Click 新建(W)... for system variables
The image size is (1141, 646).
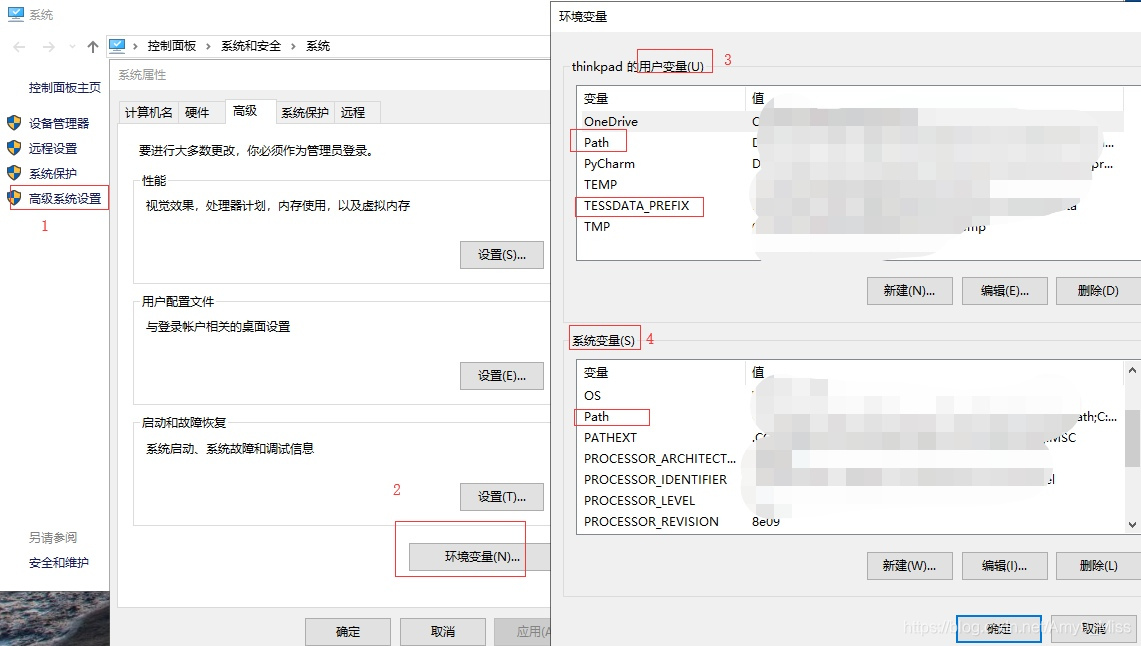coord(910,565)
